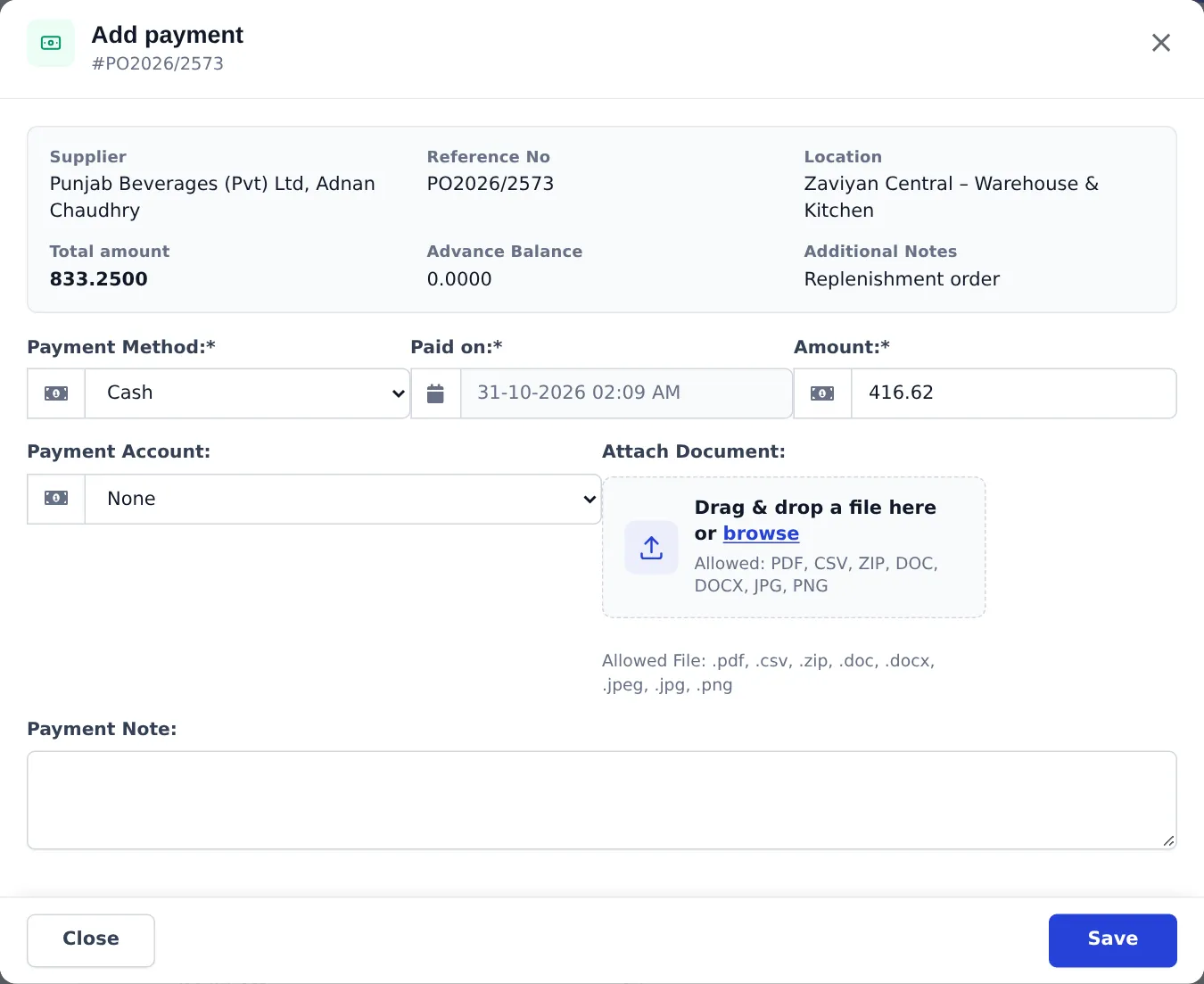Click the Close button at bottom left
Screen dimensions: 1204x984
pyautogui.click(x=91, y=940)
